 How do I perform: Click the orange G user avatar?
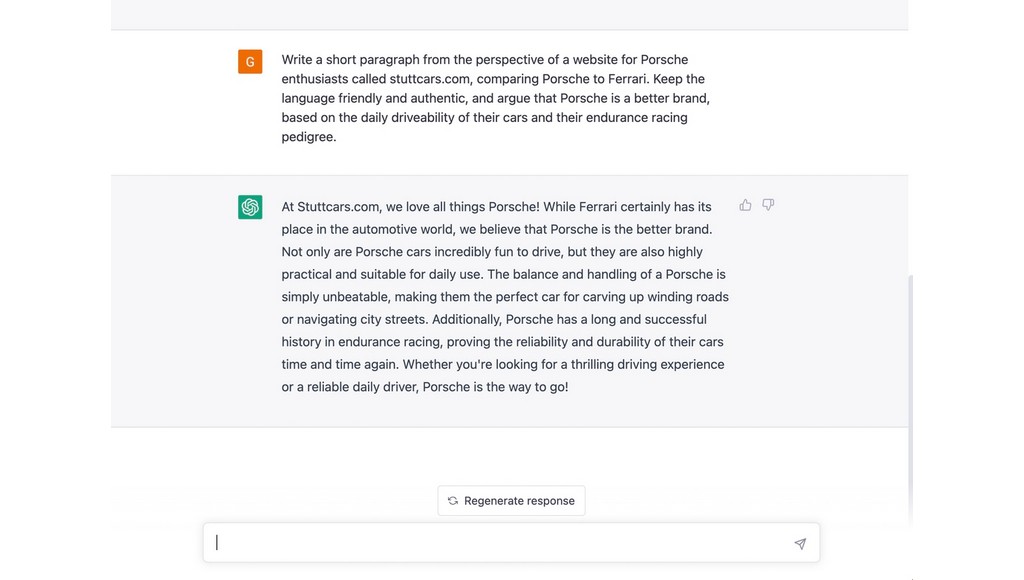(x=250, y=61)
